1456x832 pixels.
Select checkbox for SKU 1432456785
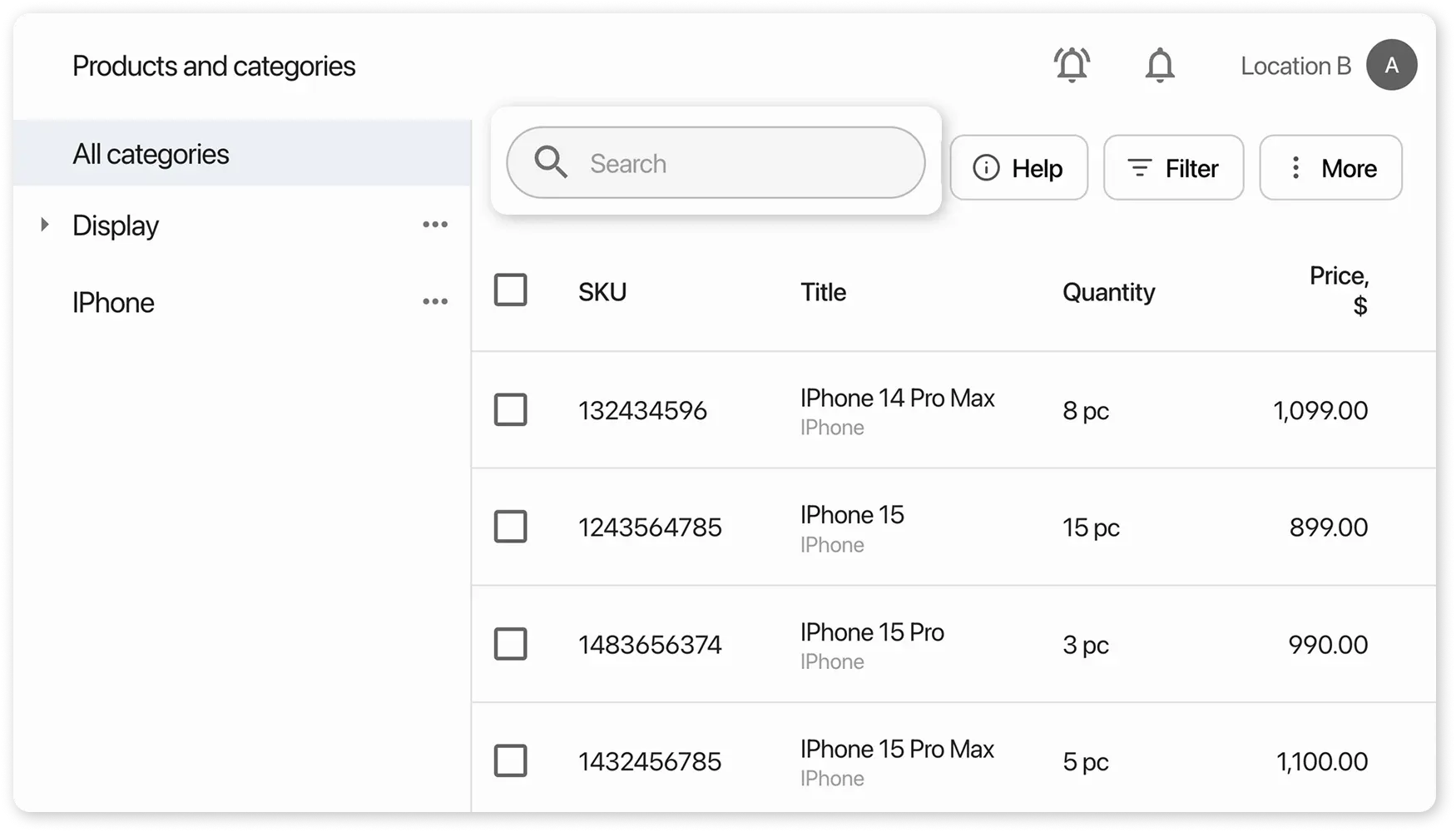[x=510, y=760]
